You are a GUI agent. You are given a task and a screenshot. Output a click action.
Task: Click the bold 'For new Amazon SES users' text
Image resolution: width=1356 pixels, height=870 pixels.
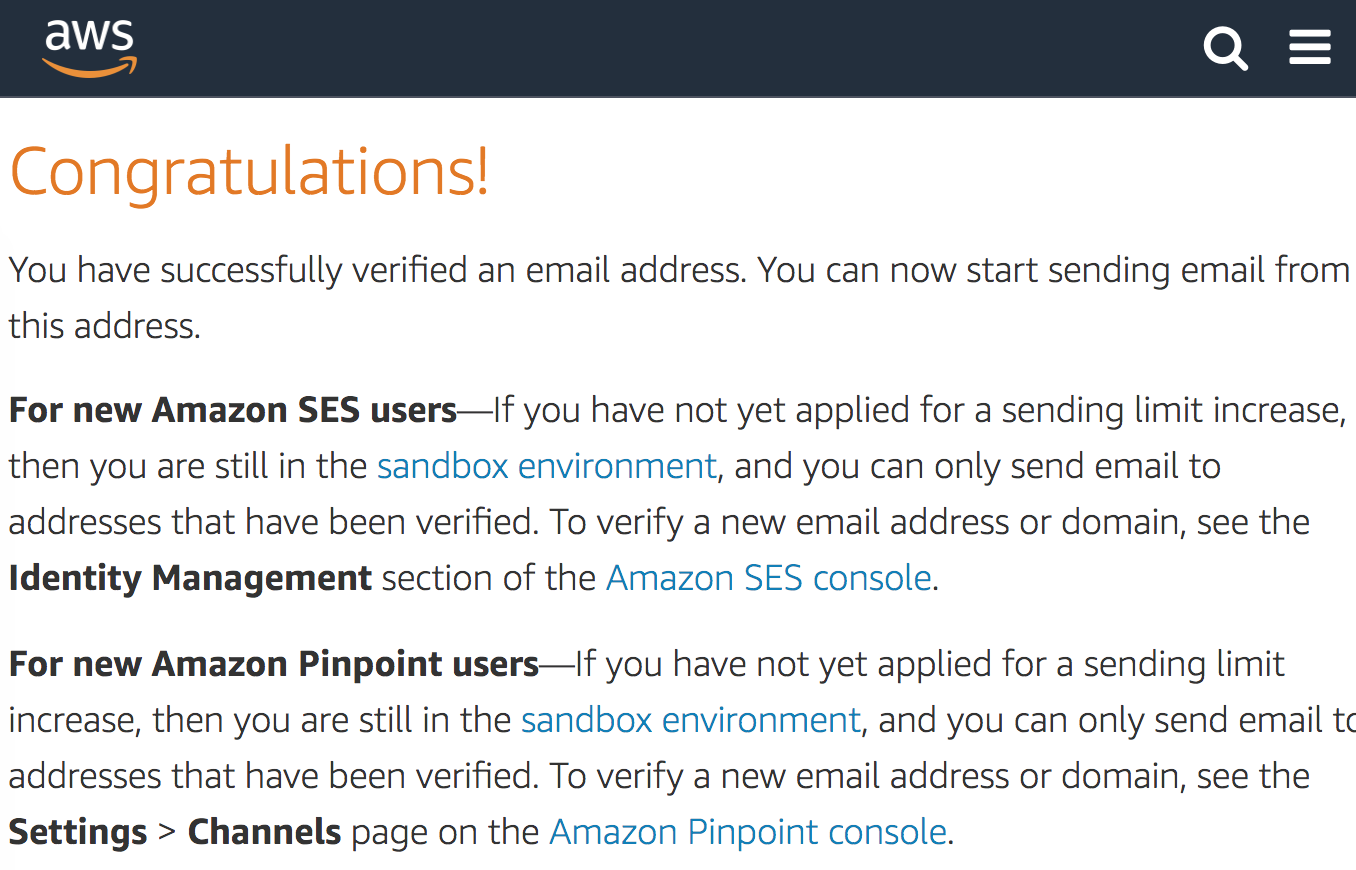233,410
